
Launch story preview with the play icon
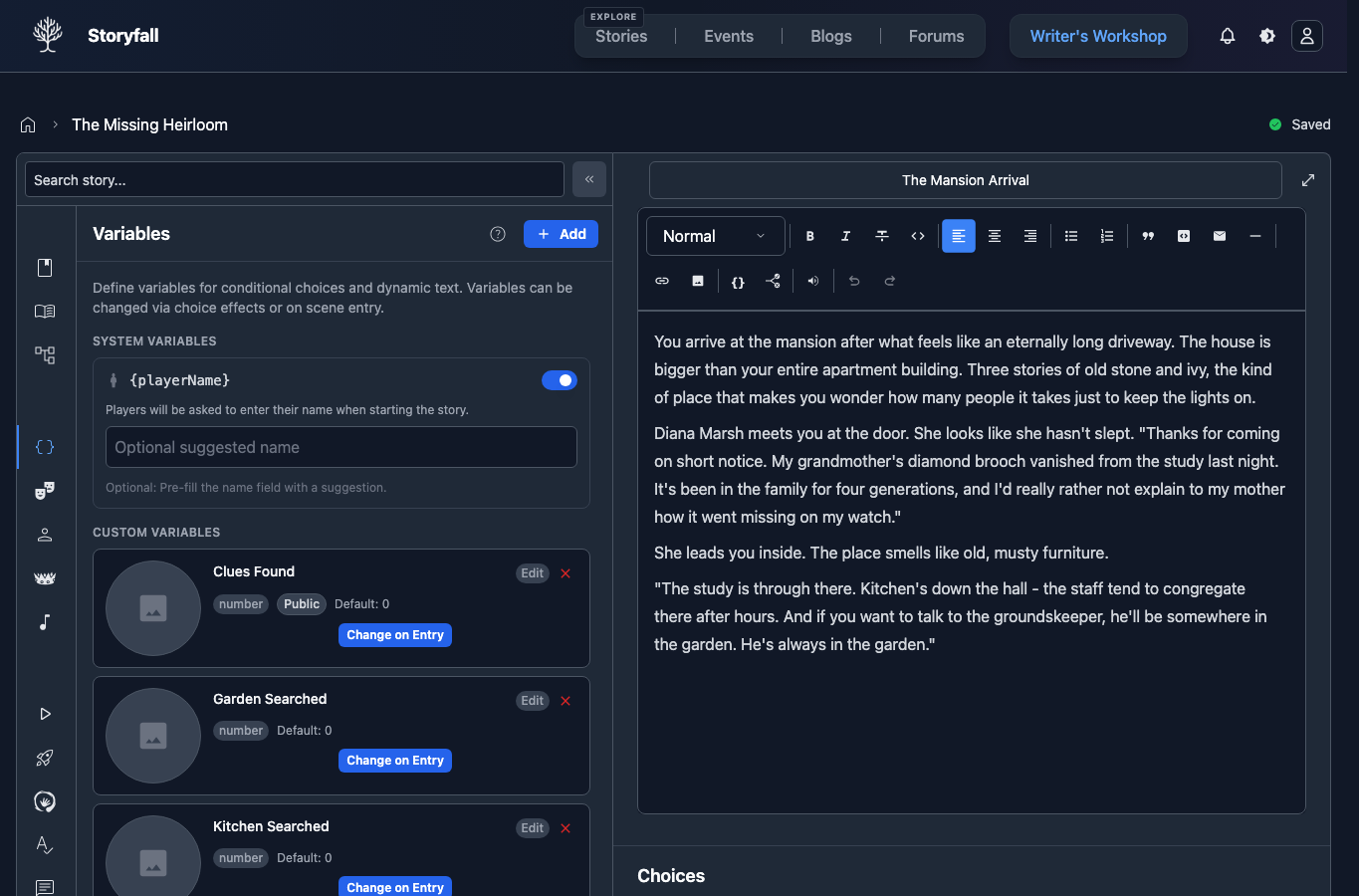coord(45,713)
